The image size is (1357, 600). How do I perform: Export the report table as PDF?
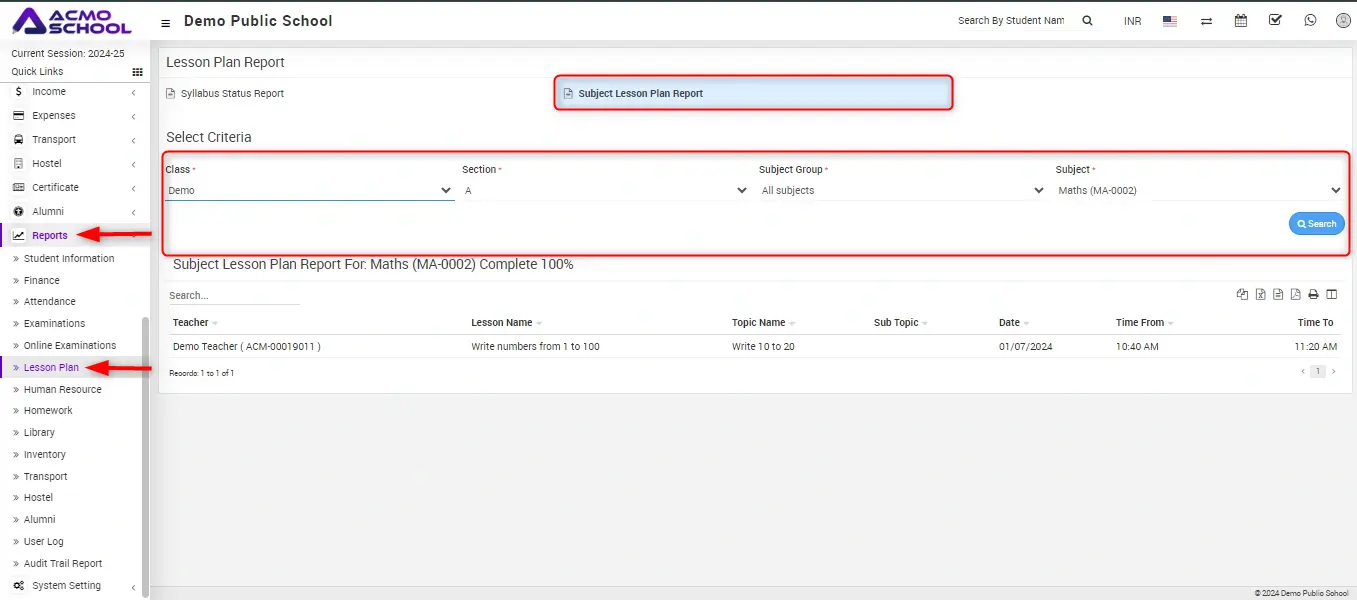click(x=1296, y=294)
